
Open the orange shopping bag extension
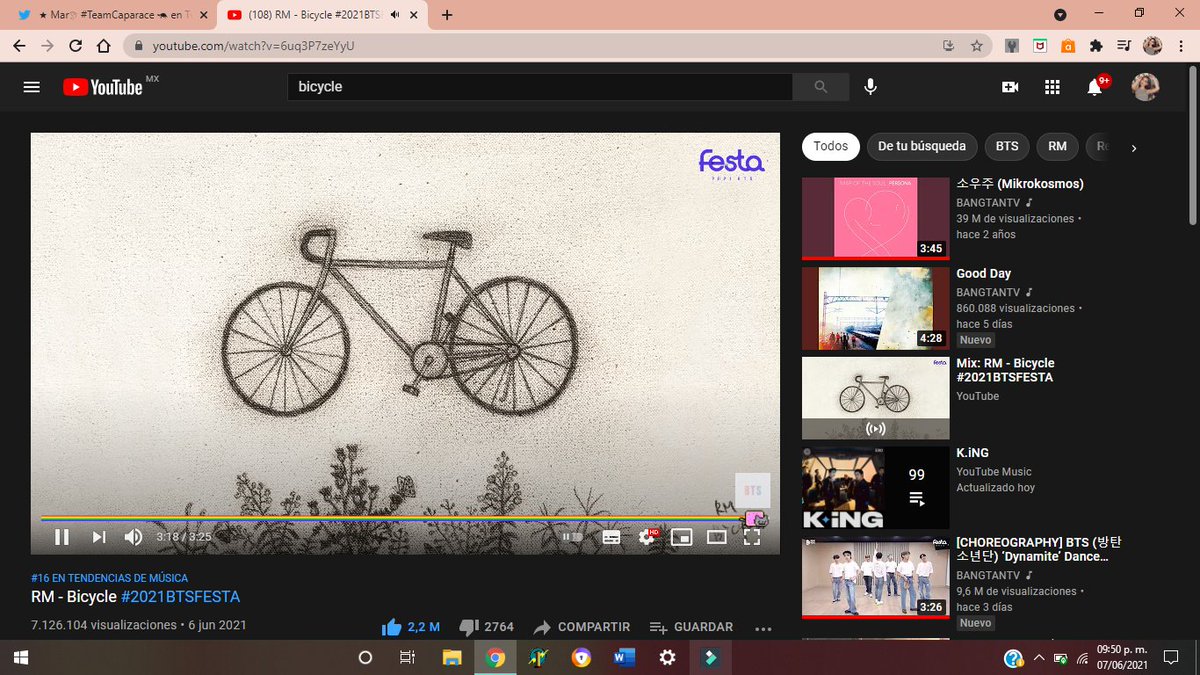coord(1068,46)
